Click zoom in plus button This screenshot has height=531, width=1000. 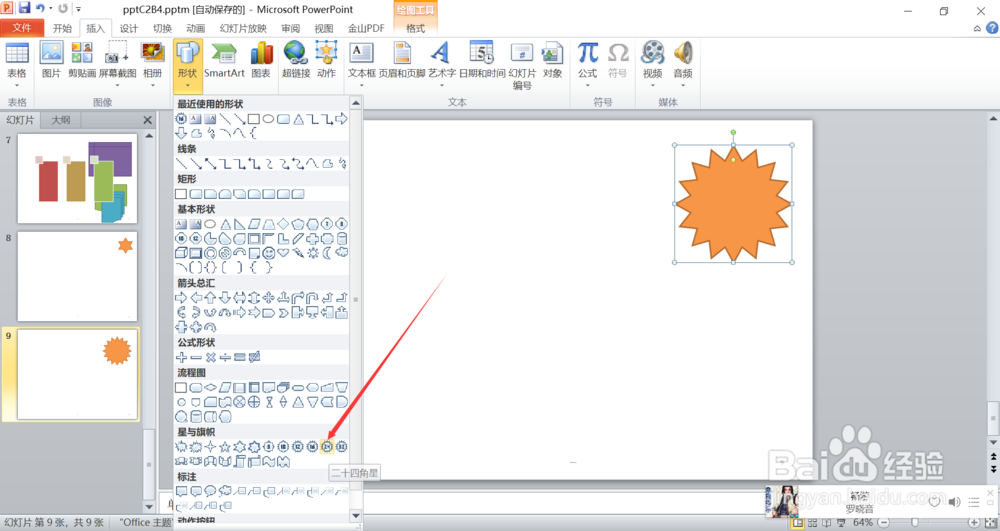(974, 522)
